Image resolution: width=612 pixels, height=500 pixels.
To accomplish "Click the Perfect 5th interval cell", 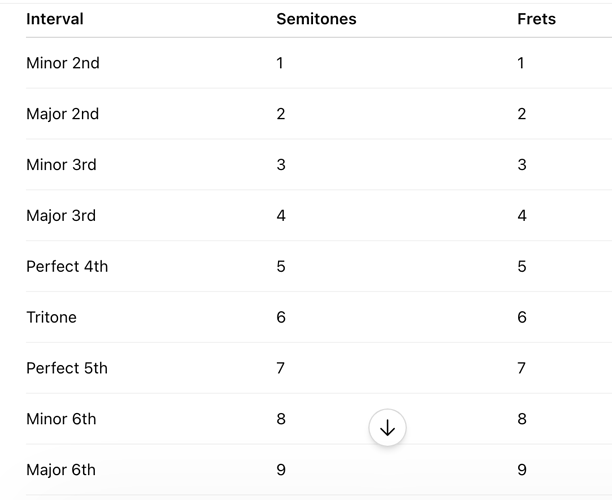I will [x=67, y=368].
